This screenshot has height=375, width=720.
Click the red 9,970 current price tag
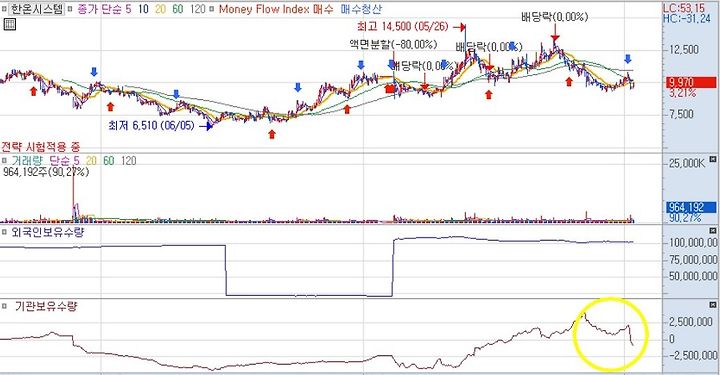tap(690, 83)
